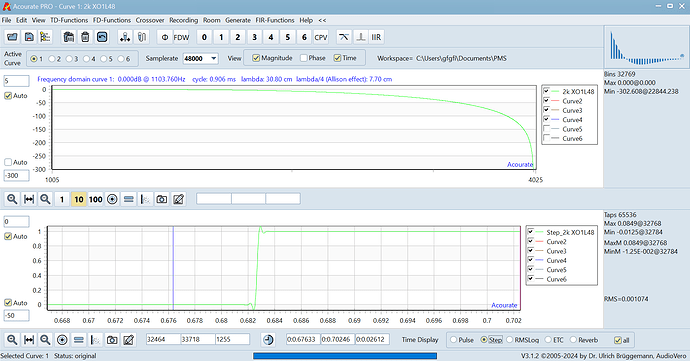Click fit-width arrows icon in the frequency toolbar

pos(29,199)
